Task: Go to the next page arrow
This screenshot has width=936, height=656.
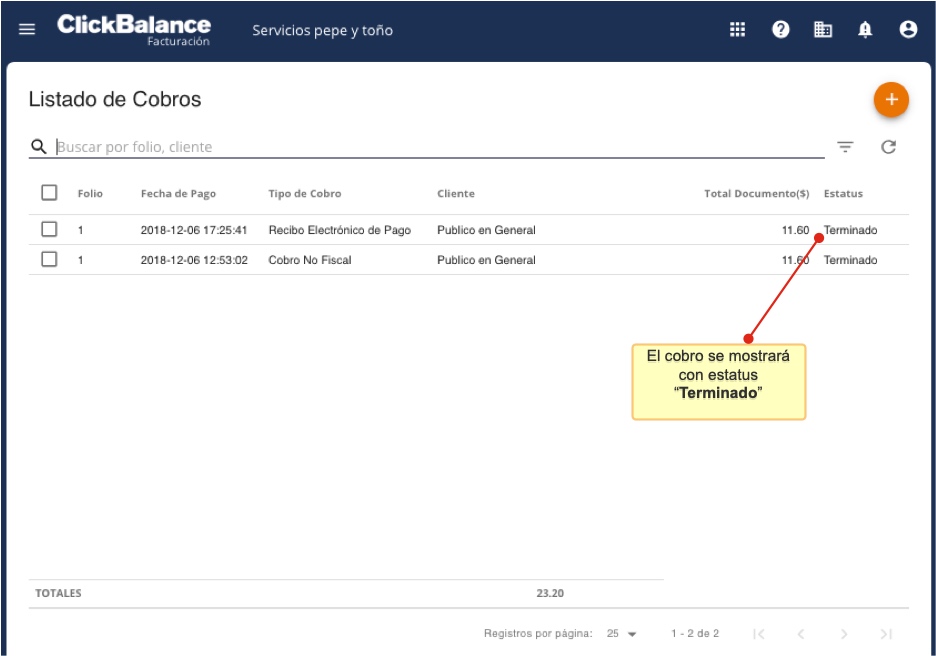Action: (x=844, y=634)
